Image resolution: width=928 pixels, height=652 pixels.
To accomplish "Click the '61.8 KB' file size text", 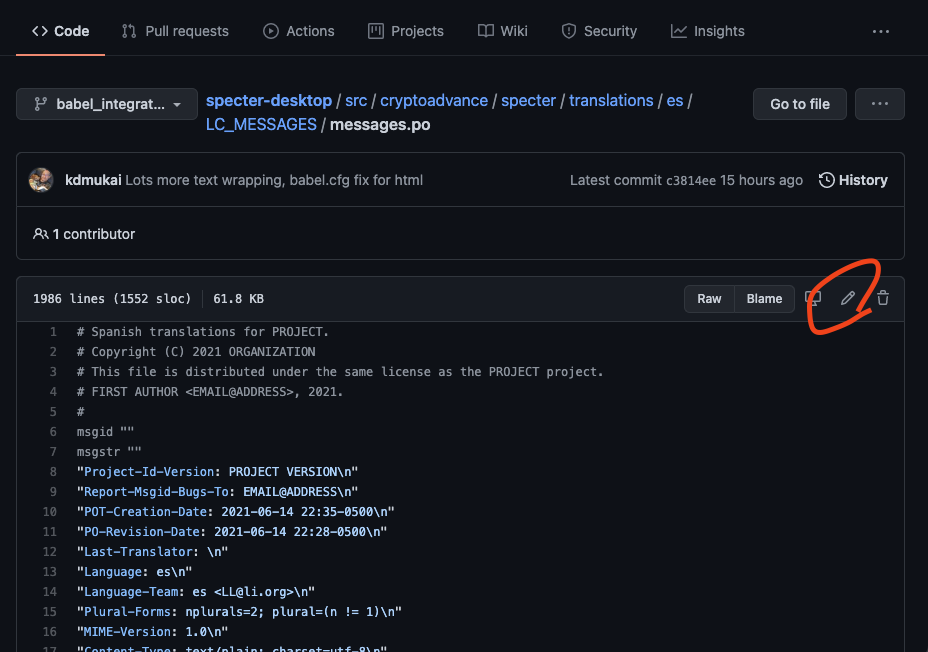I will tap(239, 299).
